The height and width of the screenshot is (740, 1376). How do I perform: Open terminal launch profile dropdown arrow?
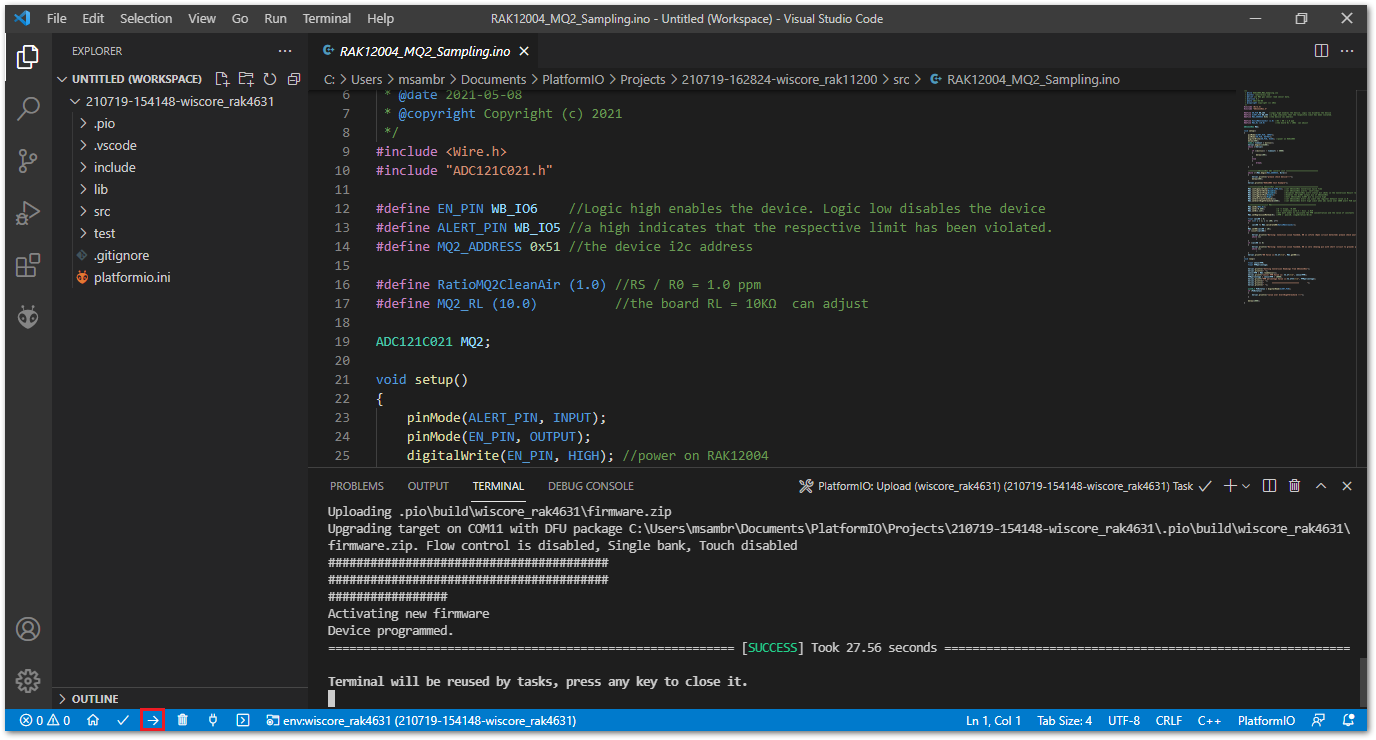[1246, 486]
